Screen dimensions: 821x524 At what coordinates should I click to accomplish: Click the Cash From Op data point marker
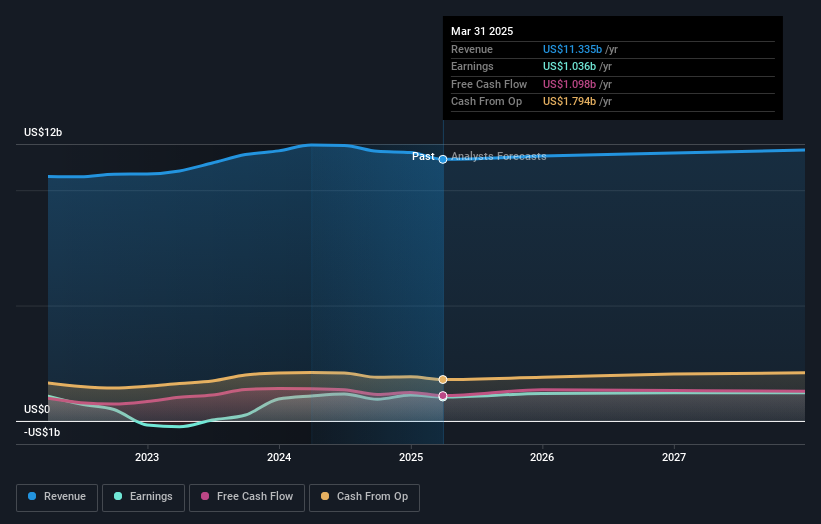coord(443,380)
